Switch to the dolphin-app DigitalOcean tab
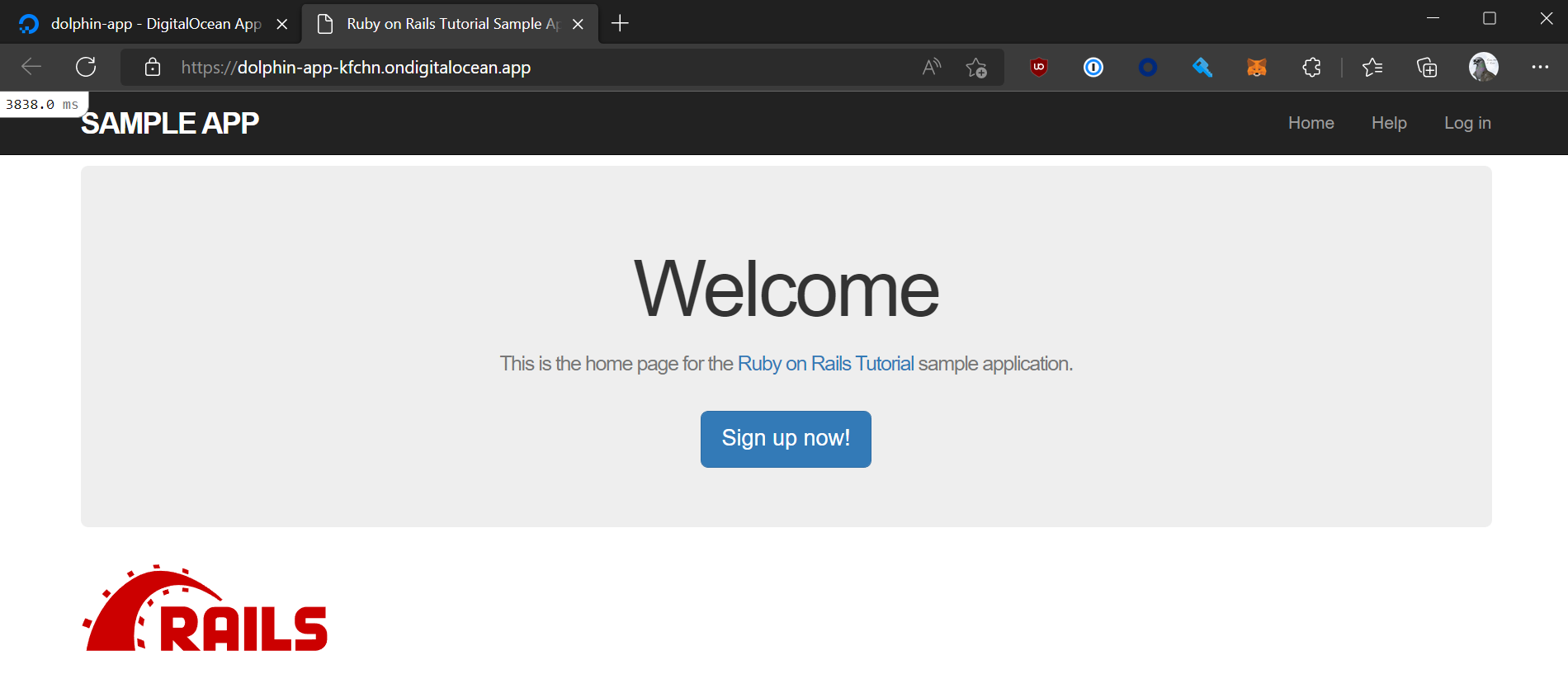Image resolution: width=1568 pixels, height=693 pixels. (149, 24)
